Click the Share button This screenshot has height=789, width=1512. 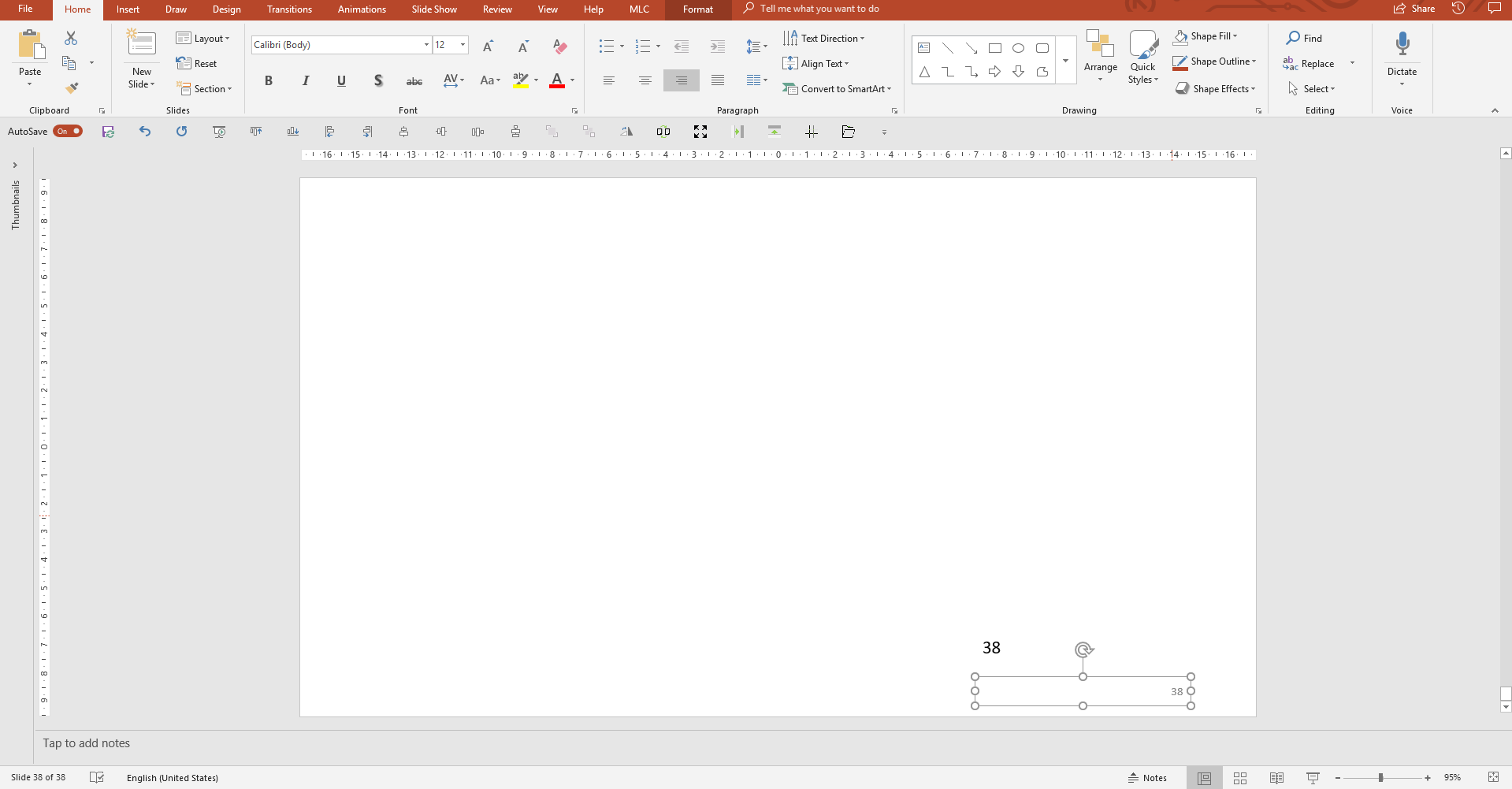(1414, 9)
